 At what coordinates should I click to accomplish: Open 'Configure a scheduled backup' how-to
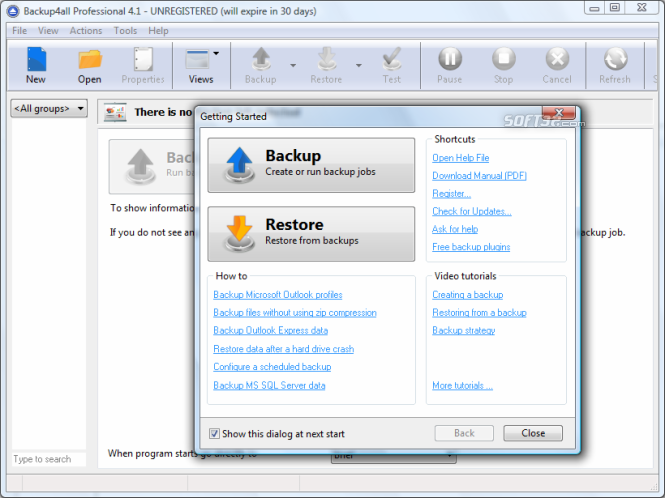click(272, 367)
